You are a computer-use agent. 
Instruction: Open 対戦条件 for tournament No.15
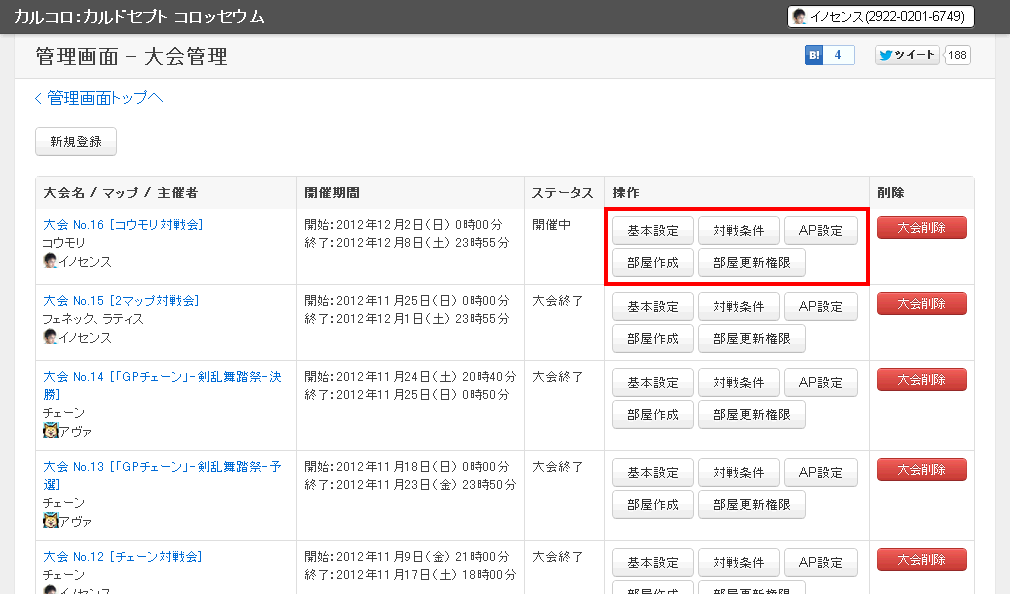point(738,307)
